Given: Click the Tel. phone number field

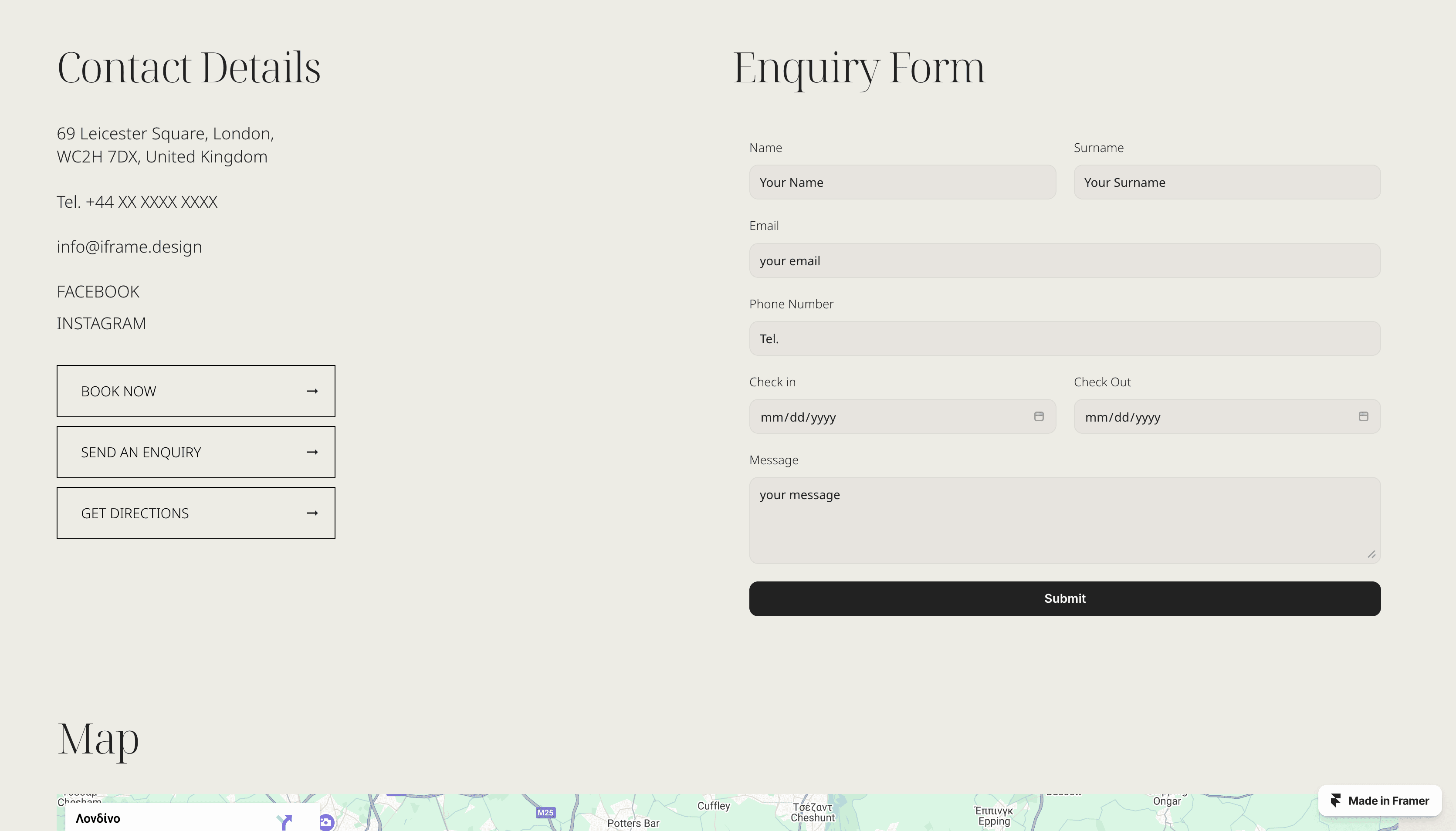Looking at the screenshot, I should (1064, 339).
